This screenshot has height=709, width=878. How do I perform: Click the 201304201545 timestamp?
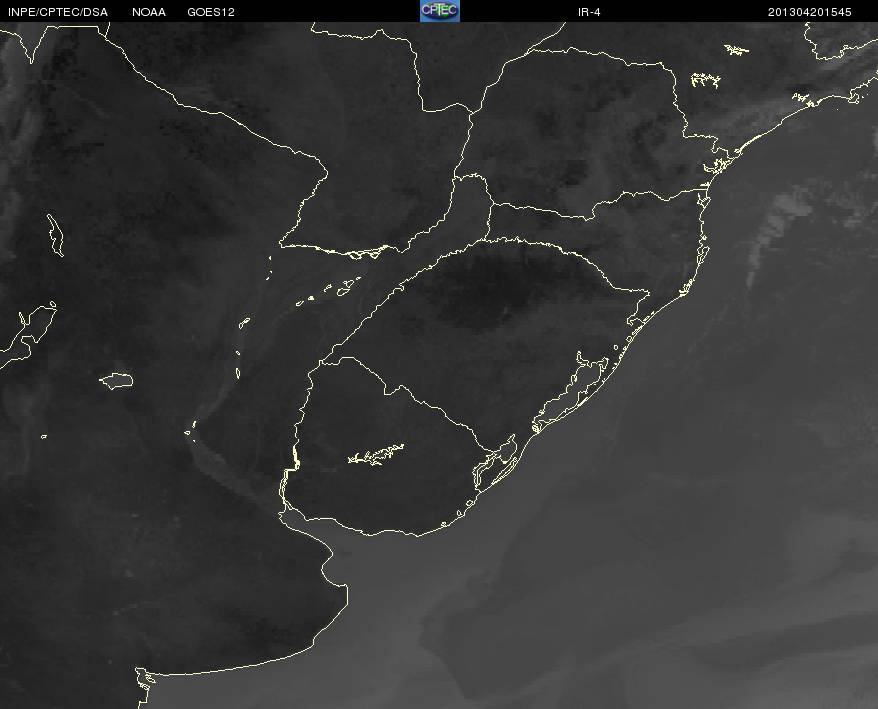click(x=809, y=12)
